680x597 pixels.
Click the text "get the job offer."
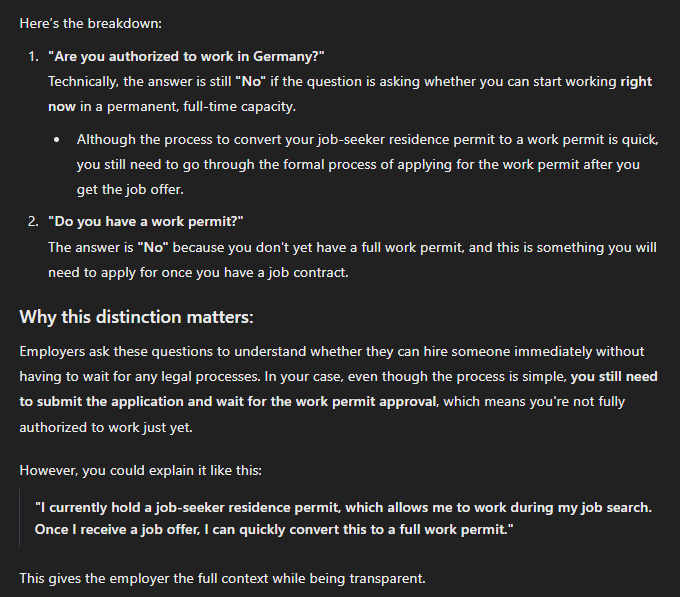[x=130, y=190]
